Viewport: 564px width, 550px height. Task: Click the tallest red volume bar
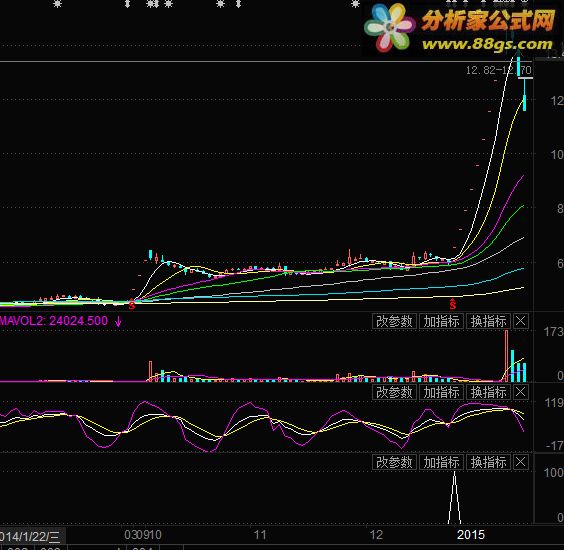click(x=506, y=356)
